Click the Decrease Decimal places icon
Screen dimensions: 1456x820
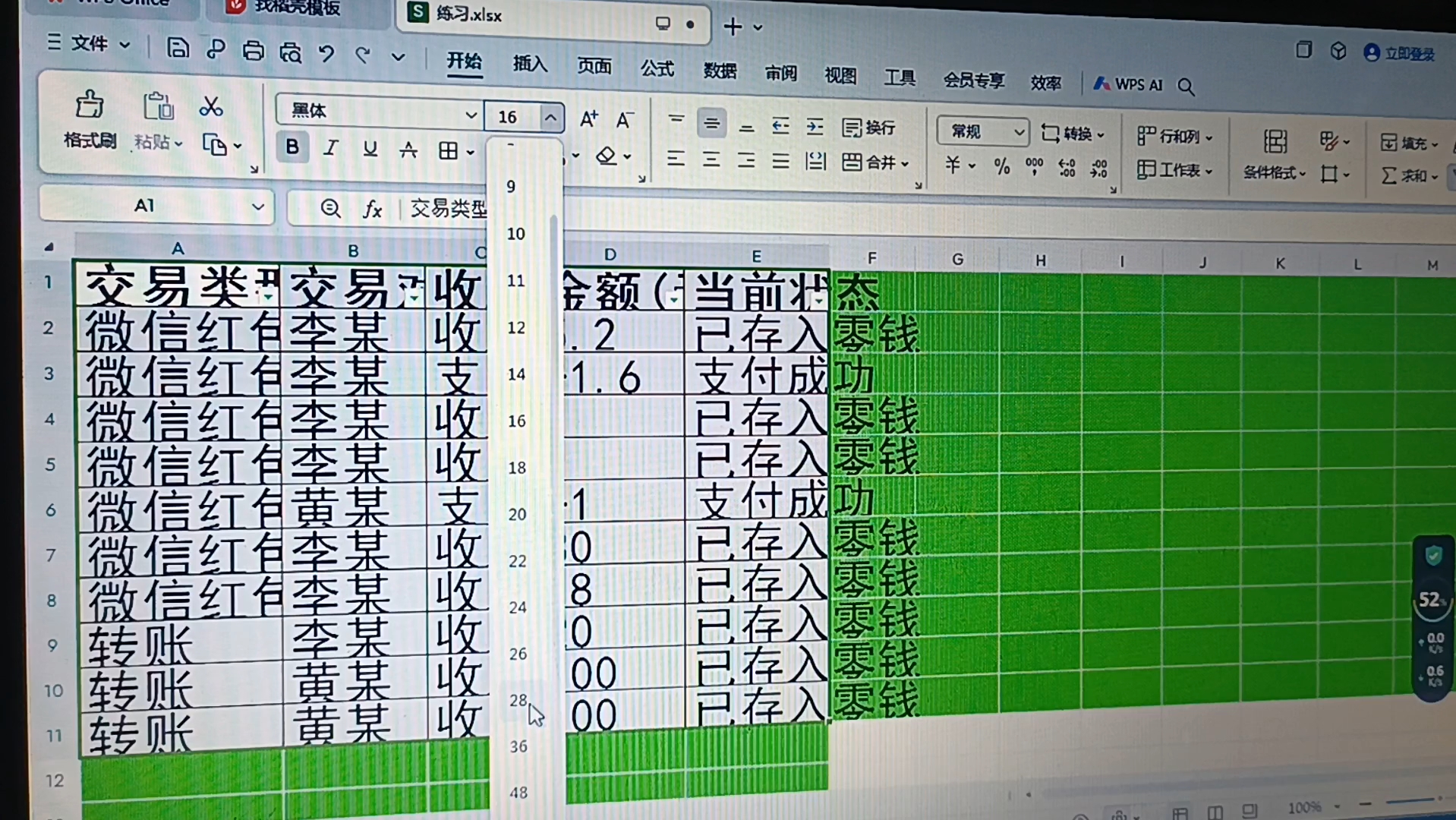[x=1098, y=169]
